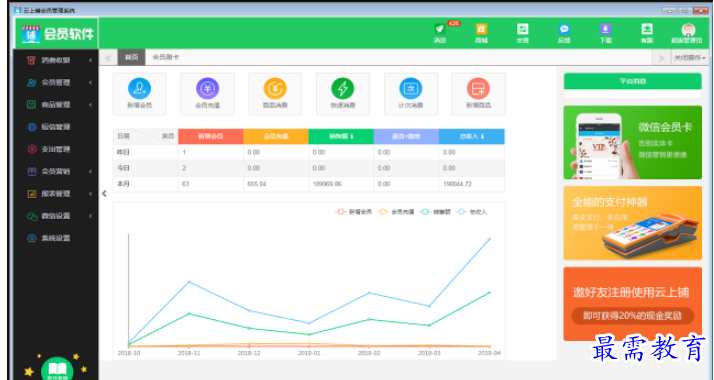Expand the 商品管理 menu chevron

tap(90, 105)
